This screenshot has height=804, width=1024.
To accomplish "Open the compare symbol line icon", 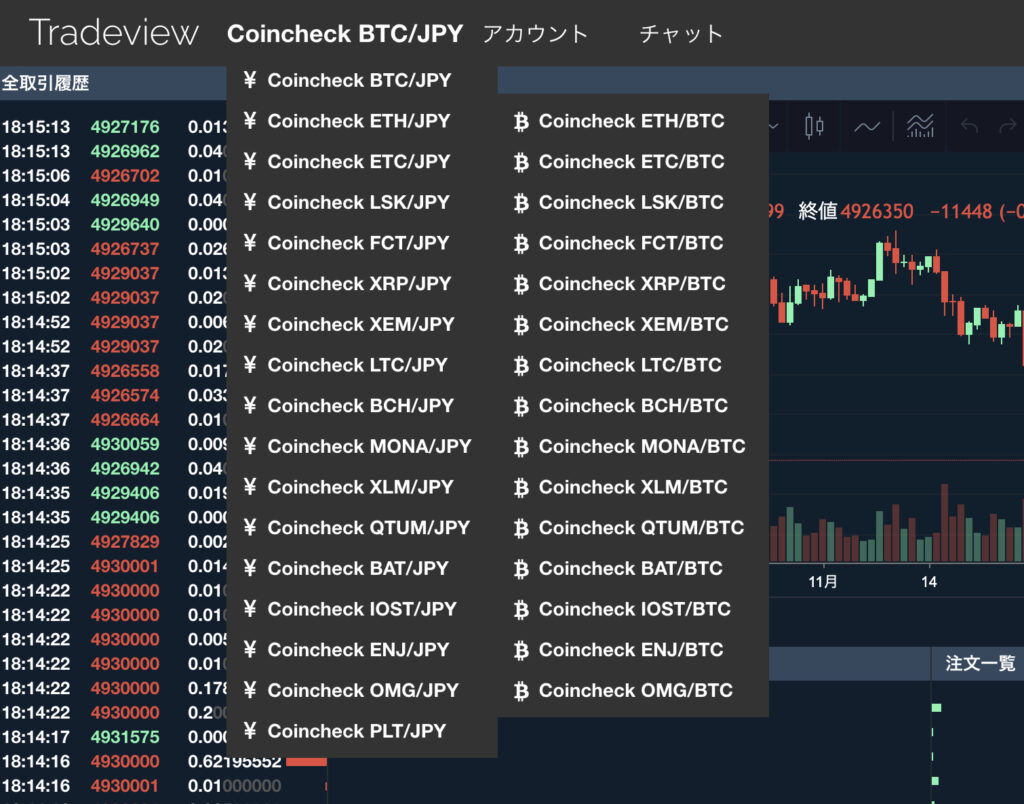I will (x=867, y=126).
